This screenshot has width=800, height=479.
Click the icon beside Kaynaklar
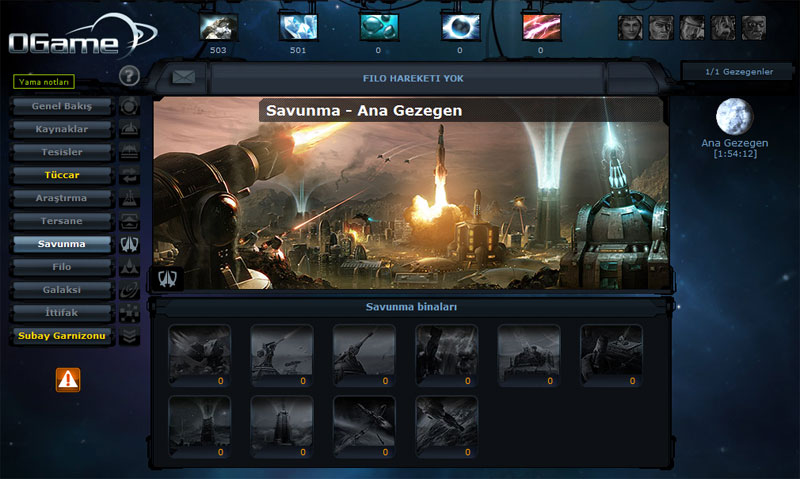(x=129, y=129)
